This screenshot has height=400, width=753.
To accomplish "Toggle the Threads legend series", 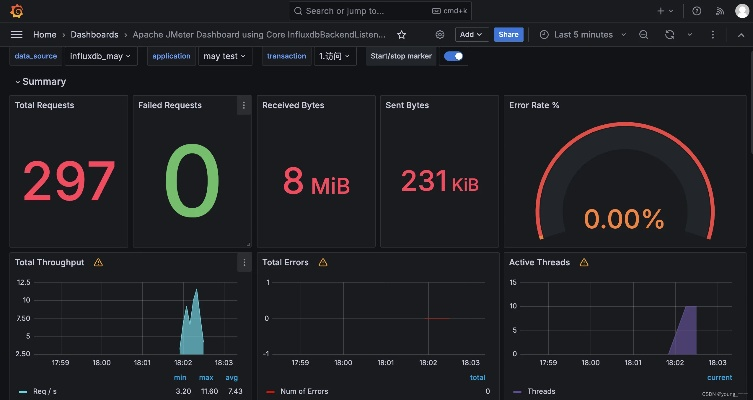I will [540, 391].
